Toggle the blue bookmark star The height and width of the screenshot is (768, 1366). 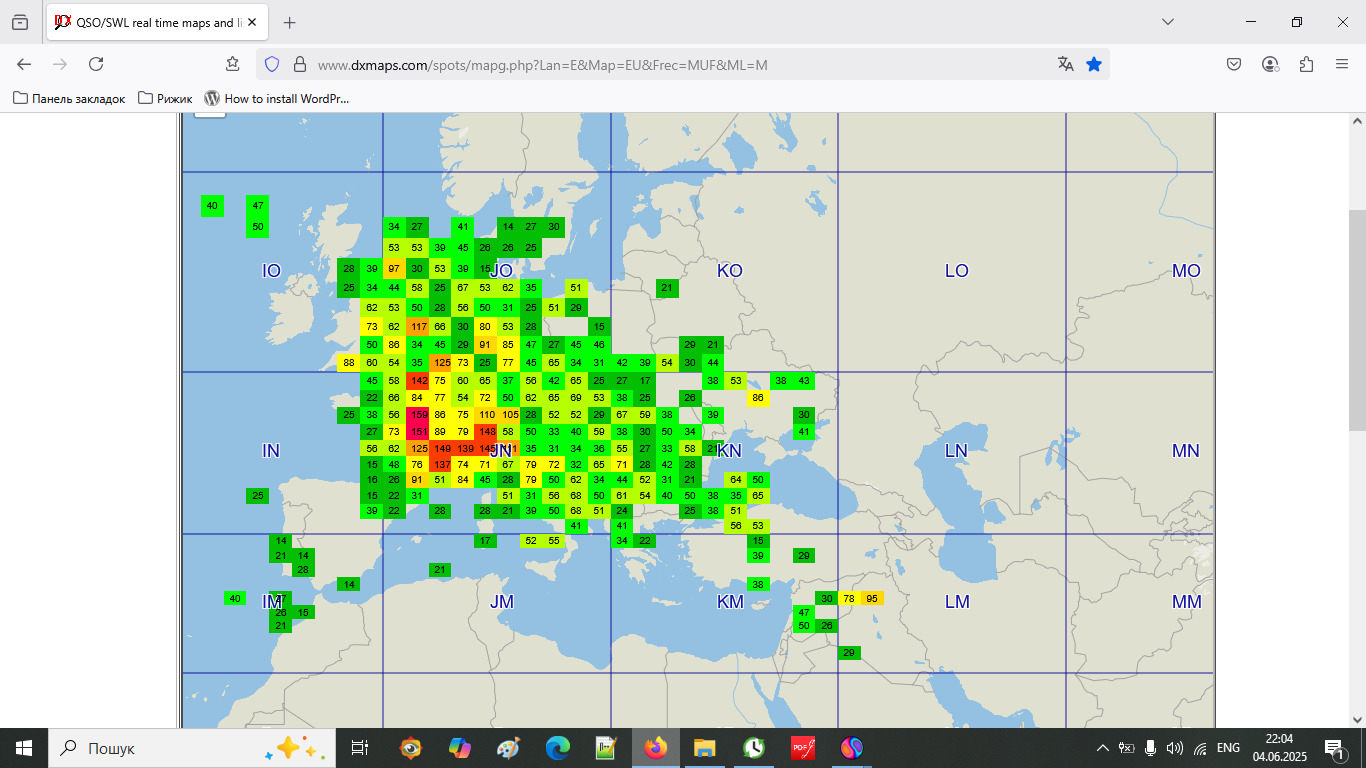coord(1094,64)
